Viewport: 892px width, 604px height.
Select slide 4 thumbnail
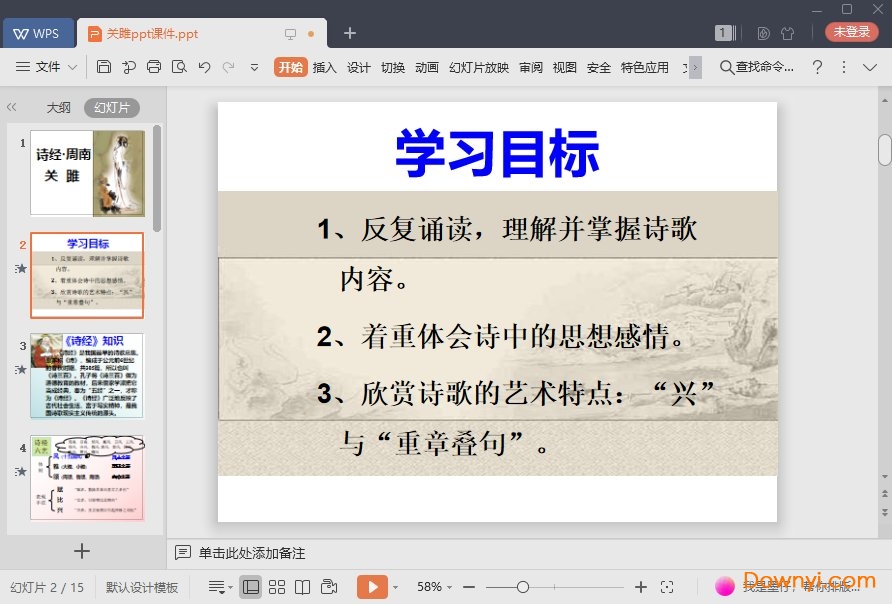click(x=87, y=477)
